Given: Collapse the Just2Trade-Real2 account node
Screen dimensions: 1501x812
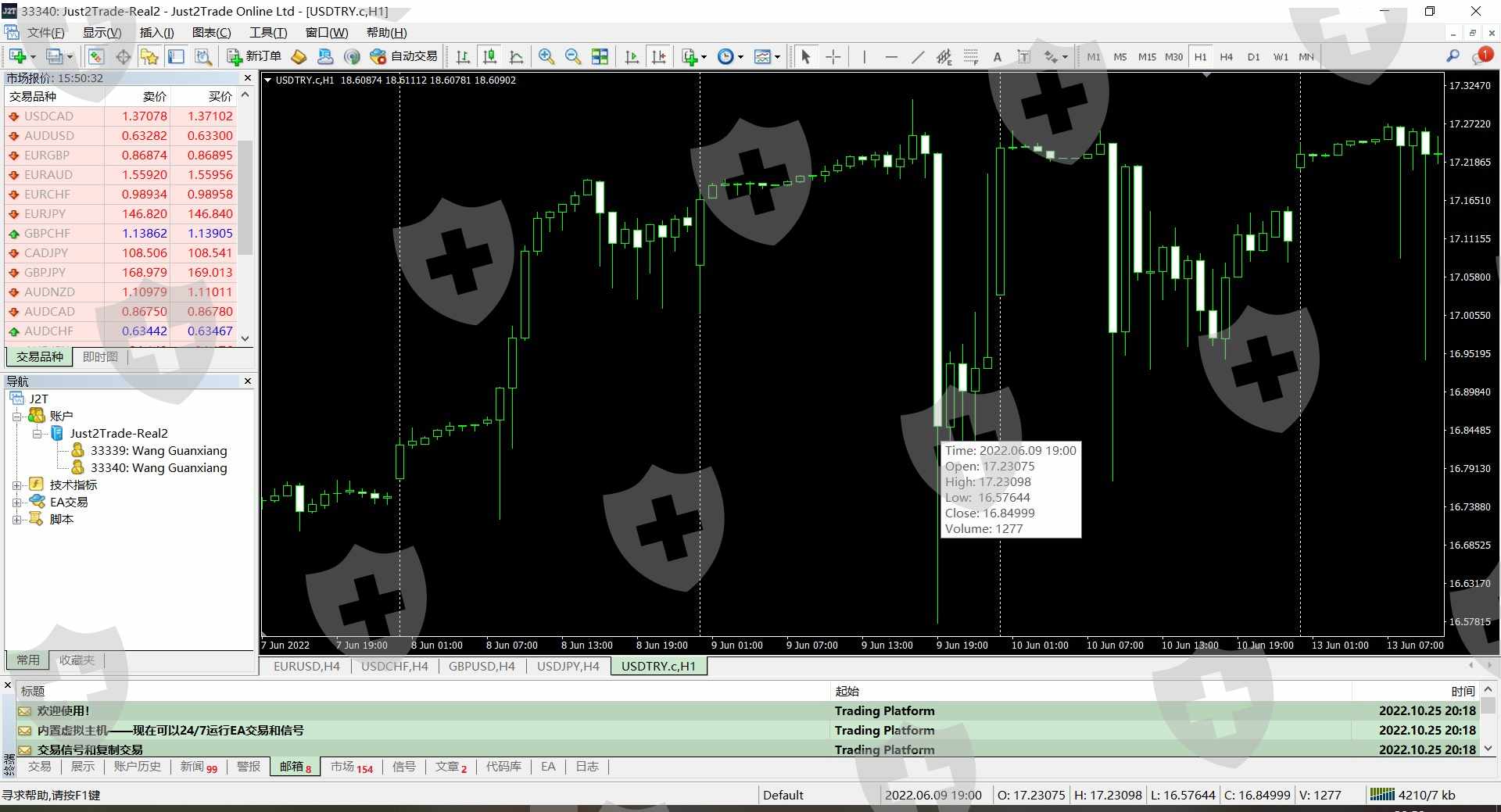Looking at the screenshot, I should [37, 434].
